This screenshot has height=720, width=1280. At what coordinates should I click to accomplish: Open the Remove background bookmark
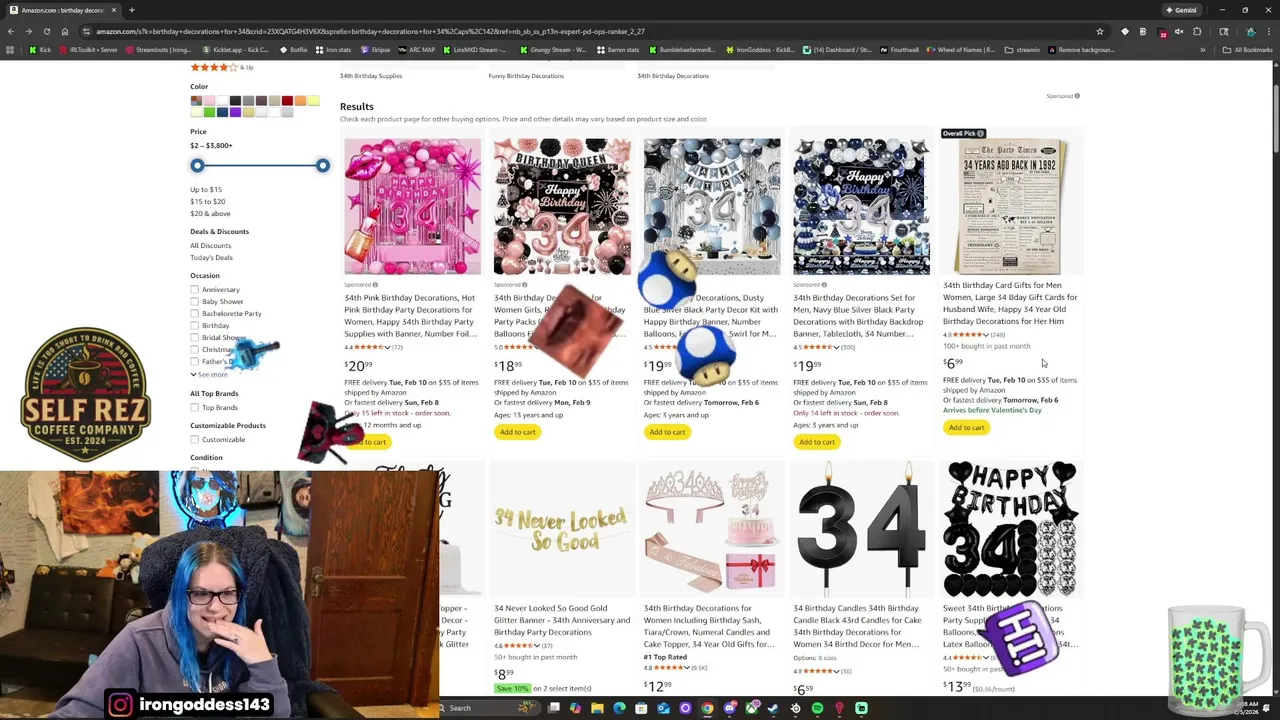1080,49
